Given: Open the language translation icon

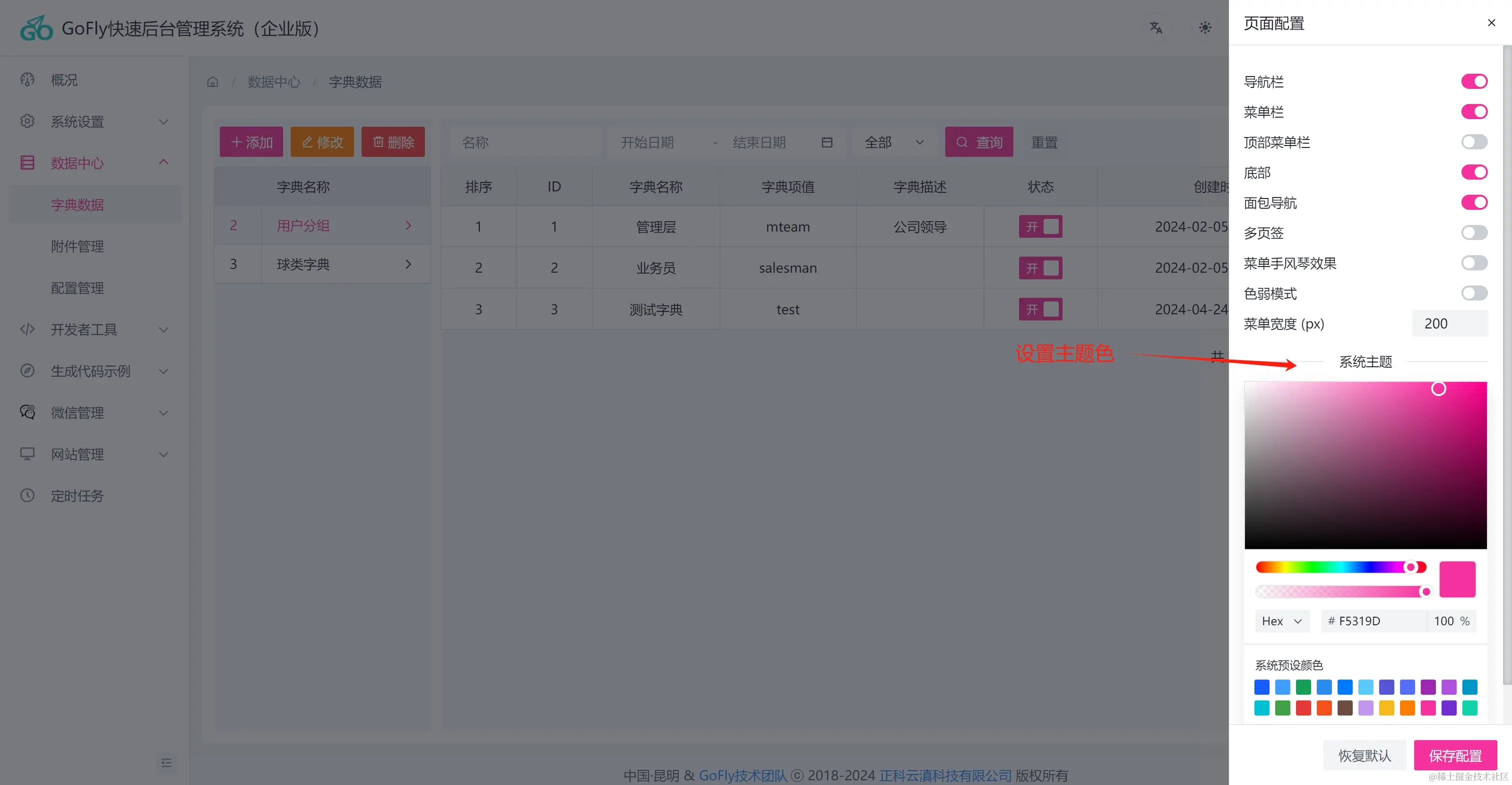Looking at the screenshot, I should click(1155, 27).
